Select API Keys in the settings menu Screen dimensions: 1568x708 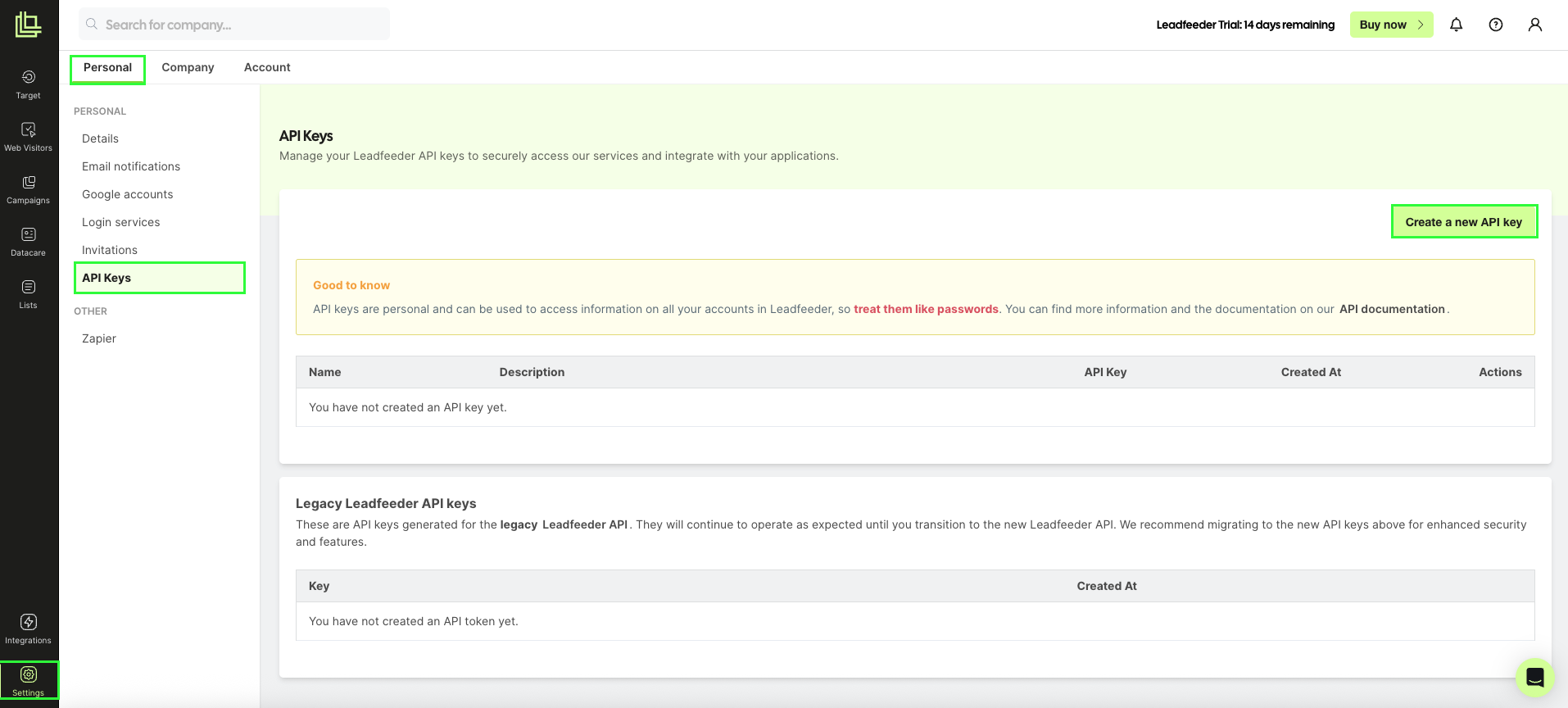coord(160,278)
